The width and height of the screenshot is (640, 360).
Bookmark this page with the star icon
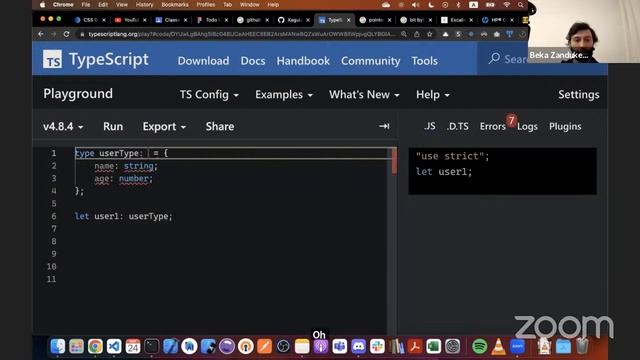[429, 34]
